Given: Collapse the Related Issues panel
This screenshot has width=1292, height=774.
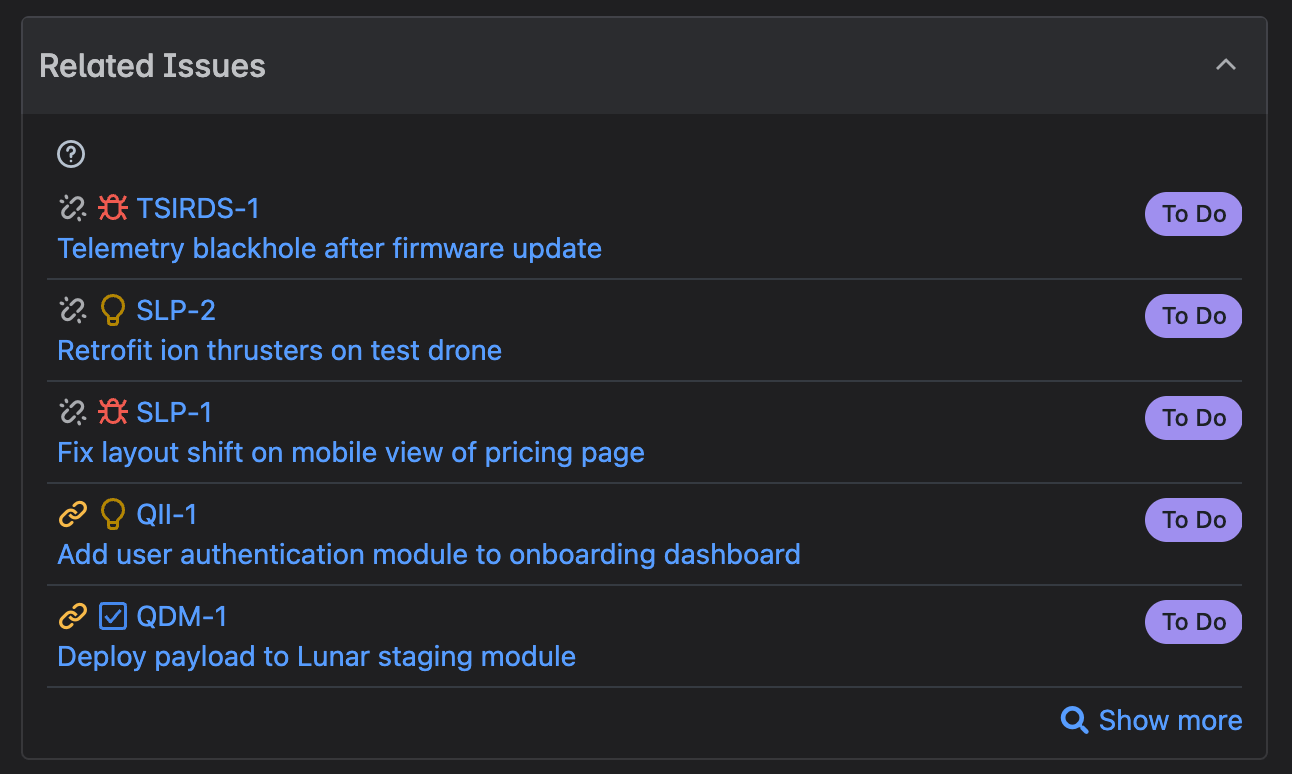Looking at the screenshot, I should click(1225, 65).
